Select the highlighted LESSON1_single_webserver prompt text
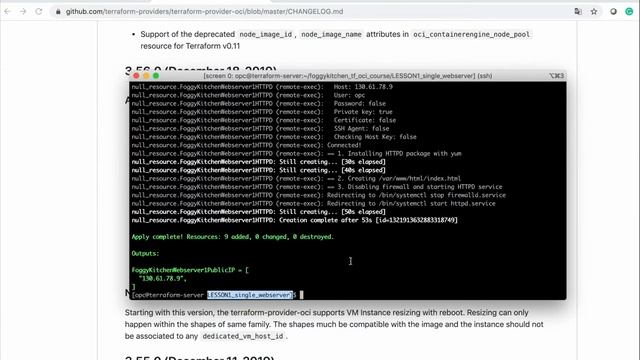Image resolution: width=640 pixels, height=360 pixels. tap(250, 295)
